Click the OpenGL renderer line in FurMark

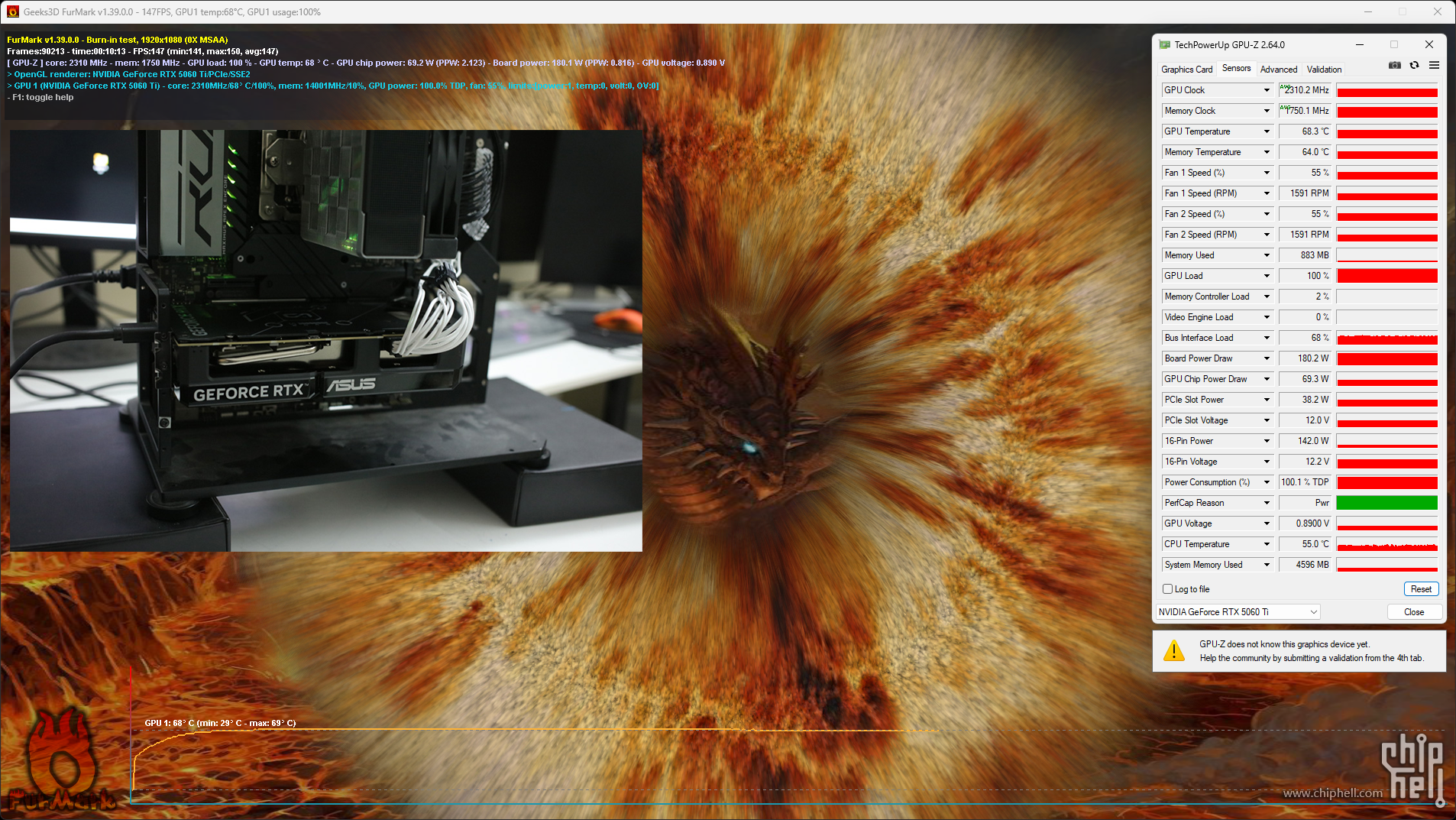[x=128, y=74]
